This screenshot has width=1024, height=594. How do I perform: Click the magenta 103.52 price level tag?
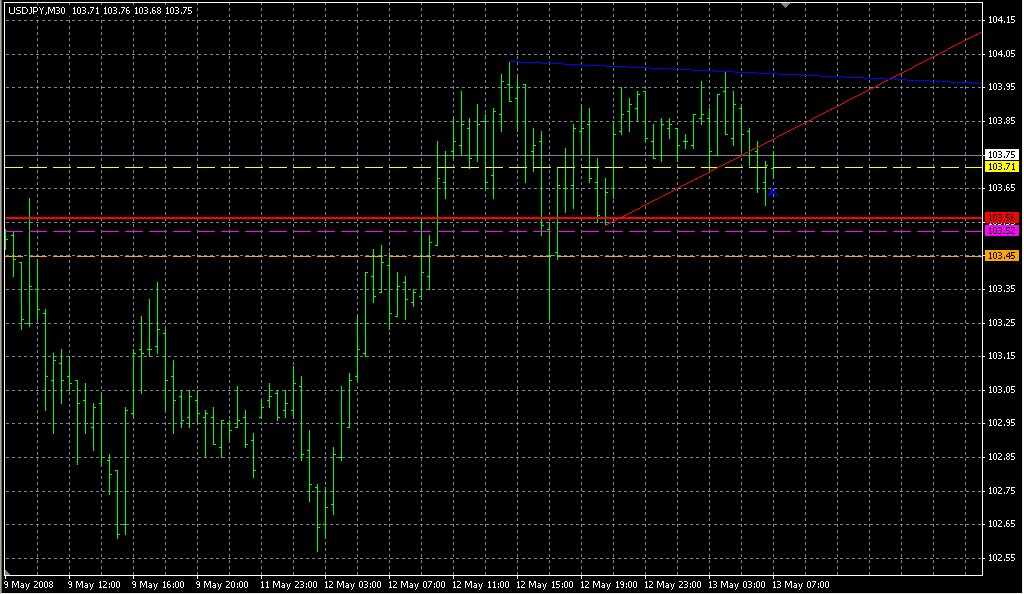(x=1001, y=230)
